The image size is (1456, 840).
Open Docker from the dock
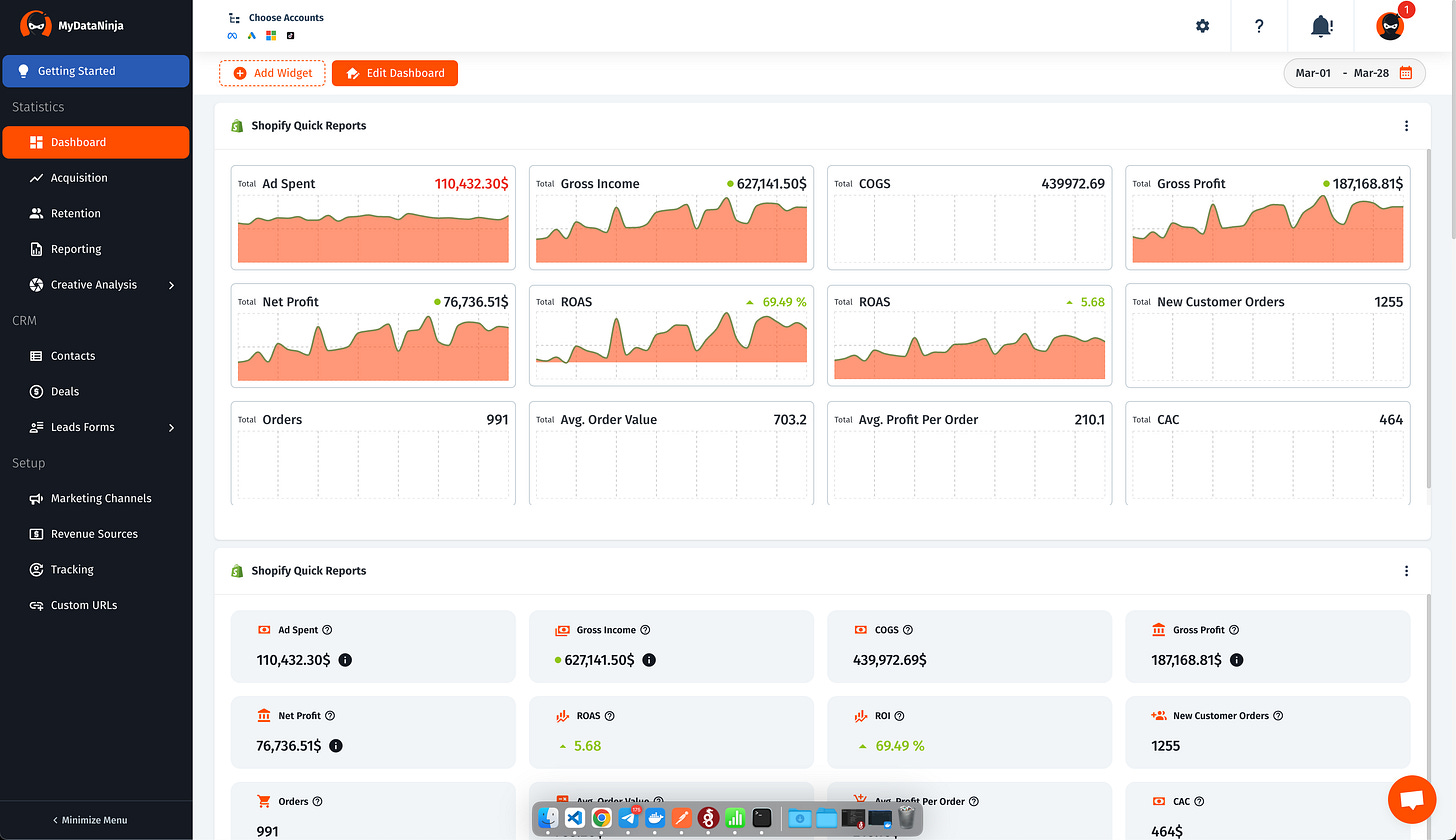click(x=656, y=818)
